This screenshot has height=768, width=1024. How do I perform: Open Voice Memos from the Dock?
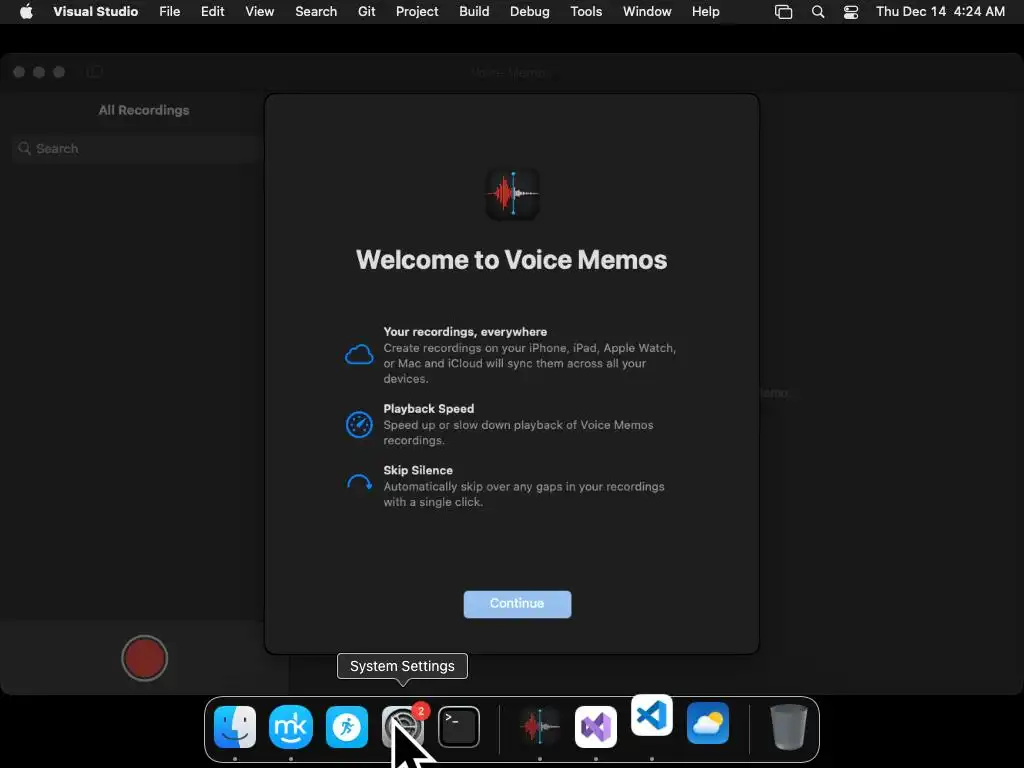(x=539, y=727)
